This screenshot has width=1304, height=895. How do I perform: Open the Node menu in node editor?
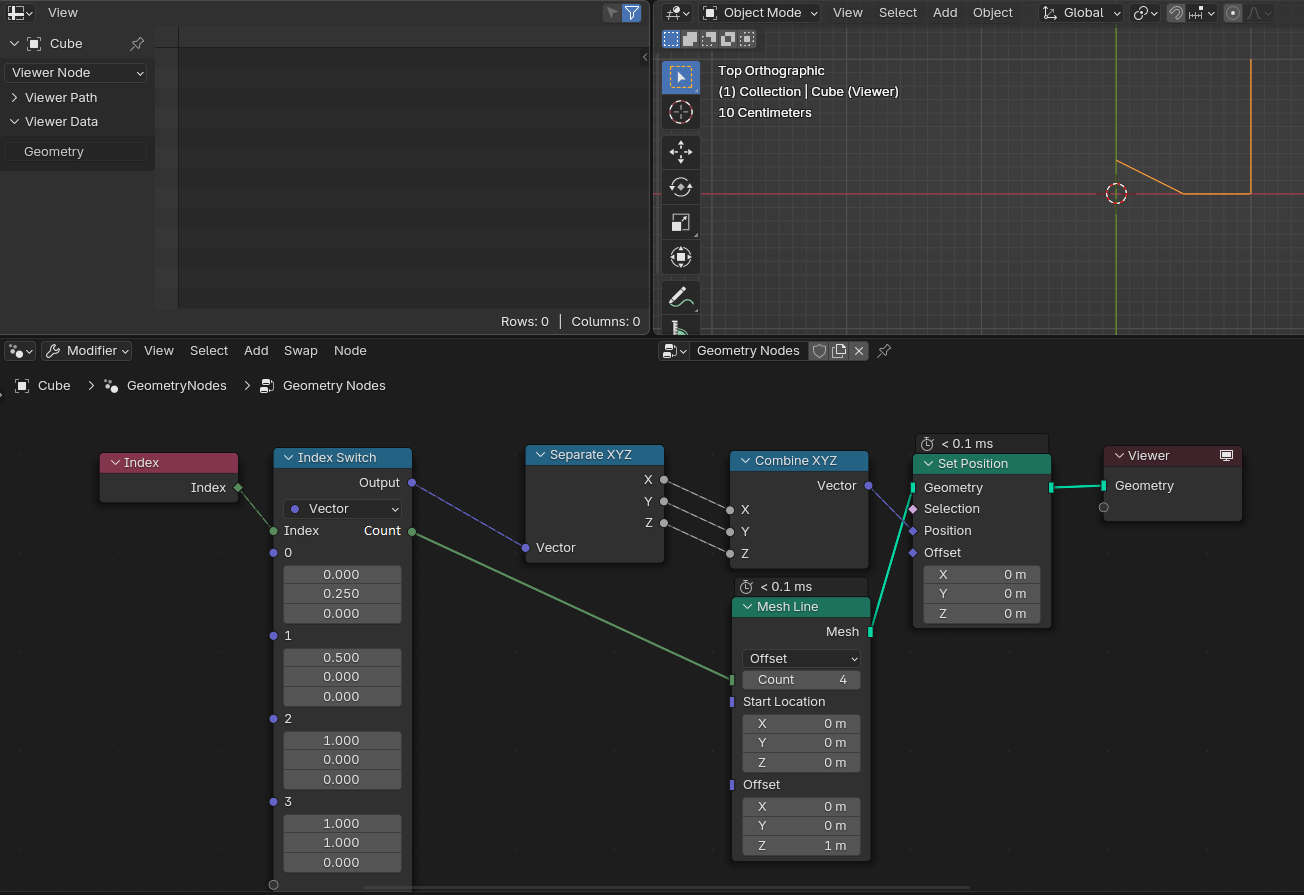click(x=350, y=351)
